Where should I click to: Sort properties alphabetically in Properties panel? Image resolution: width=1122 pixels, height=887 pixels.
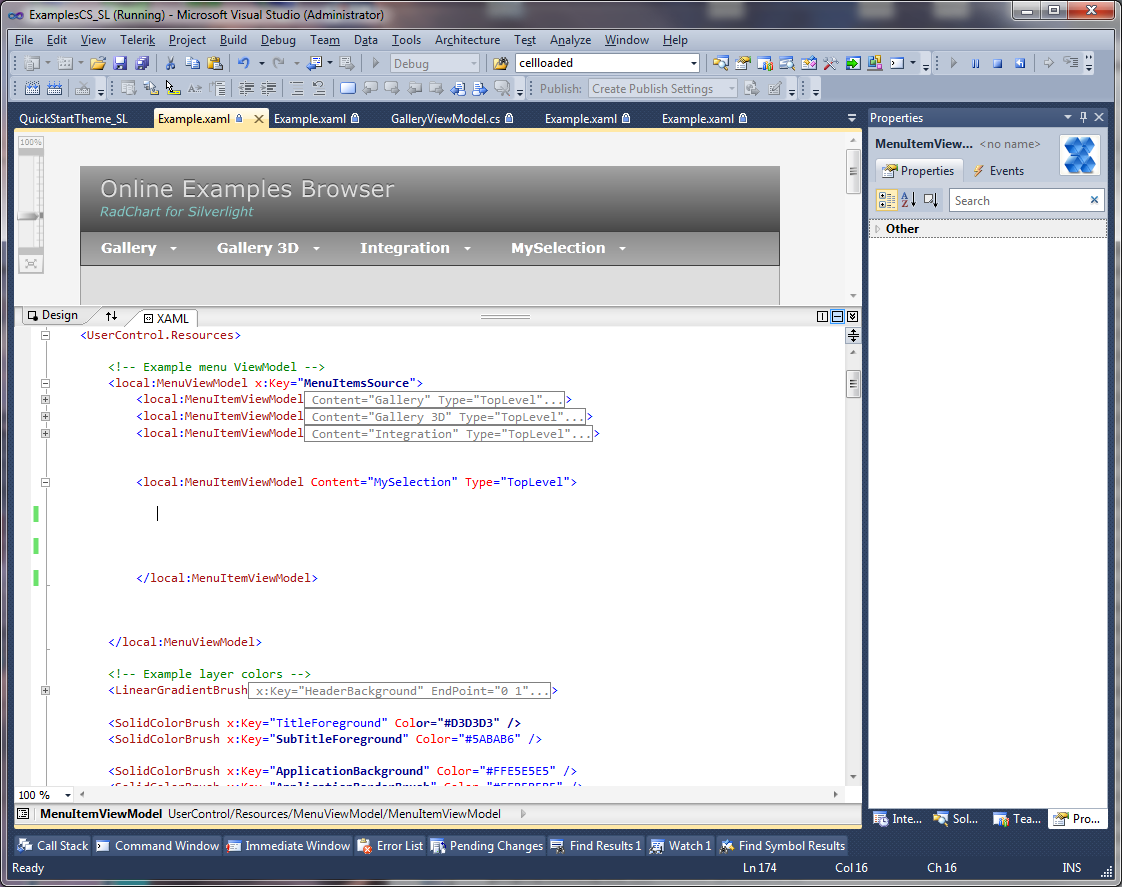pyautogui.click(x=908, y=200)
